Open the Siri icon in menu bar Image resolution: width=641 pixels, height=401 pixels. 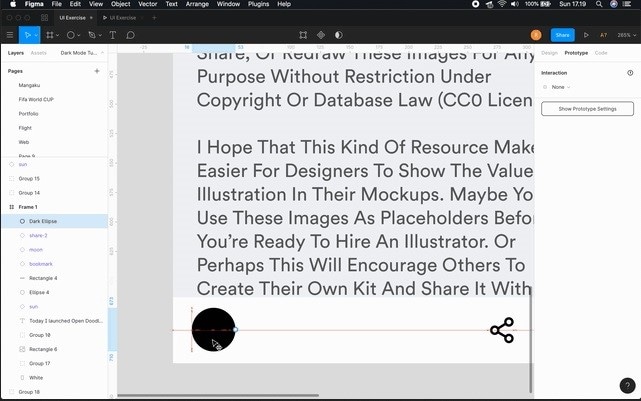[614, 4]
